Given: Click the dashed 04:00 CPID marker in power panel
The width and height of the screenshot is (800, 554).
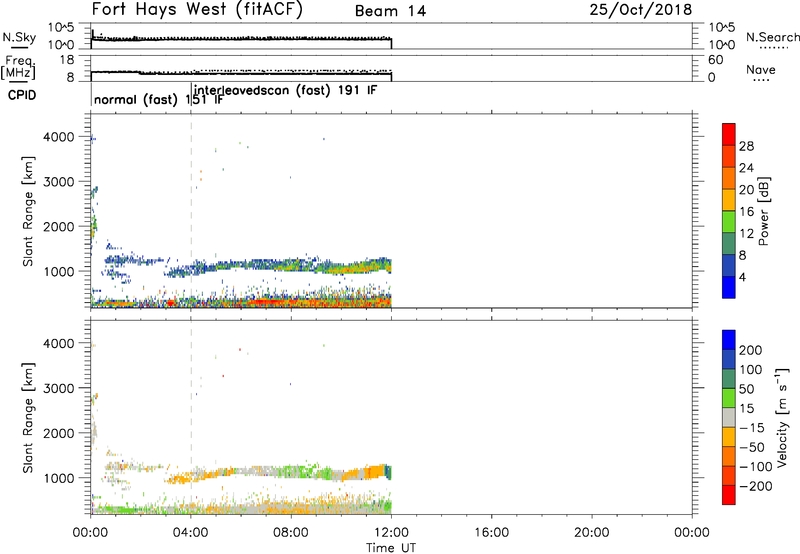Looking at the screenshot, I should 191,211.
